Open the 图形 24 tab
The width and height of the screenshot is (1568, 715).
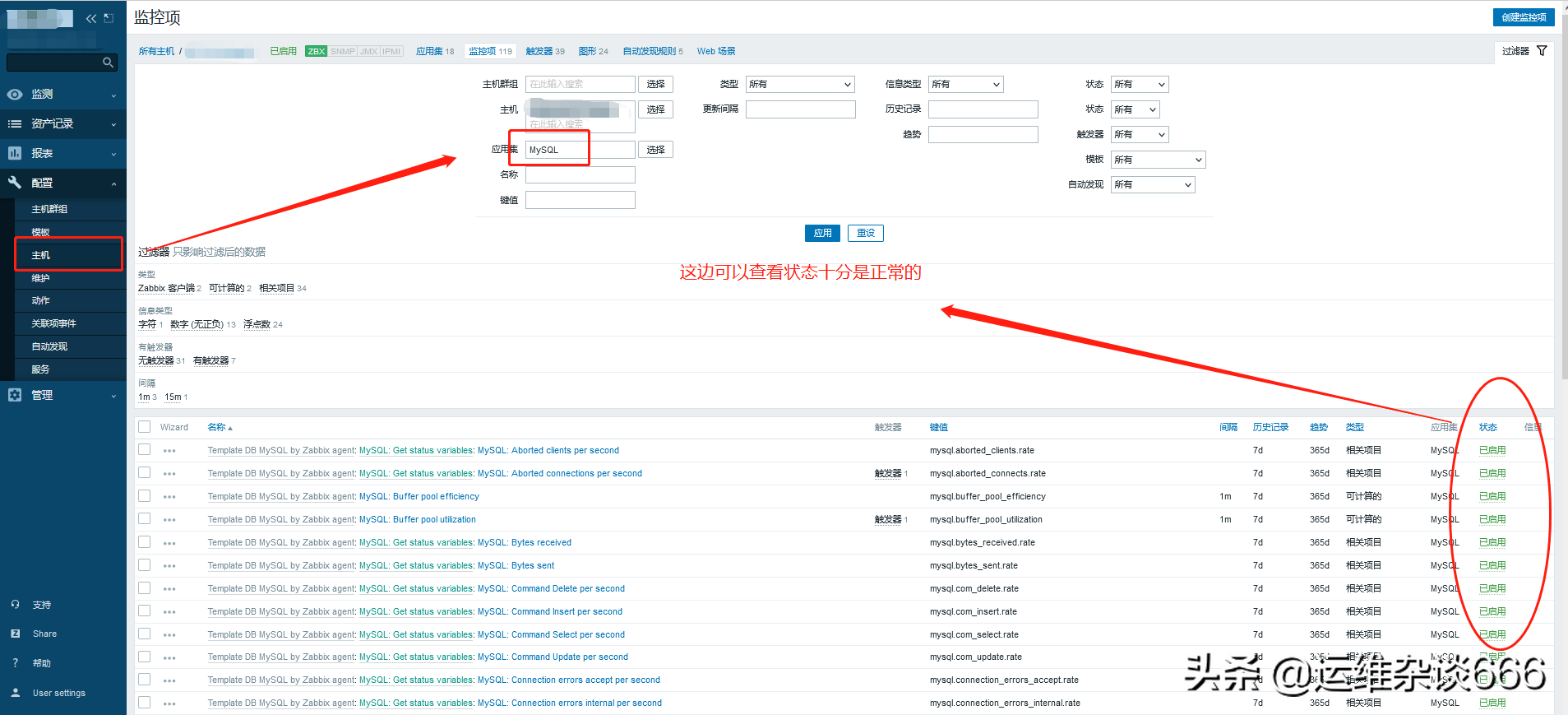coord(594,51)
